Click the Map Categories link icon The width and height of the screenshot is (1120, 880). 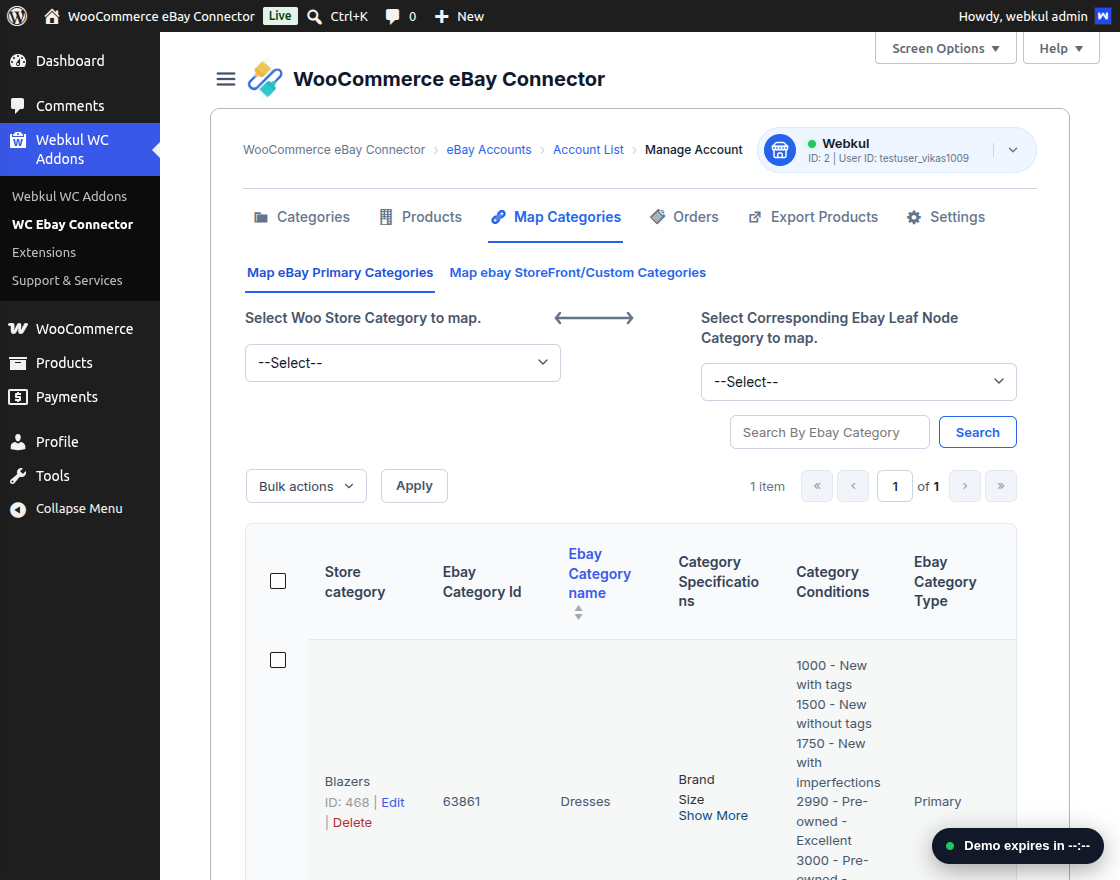coord(499,217)
